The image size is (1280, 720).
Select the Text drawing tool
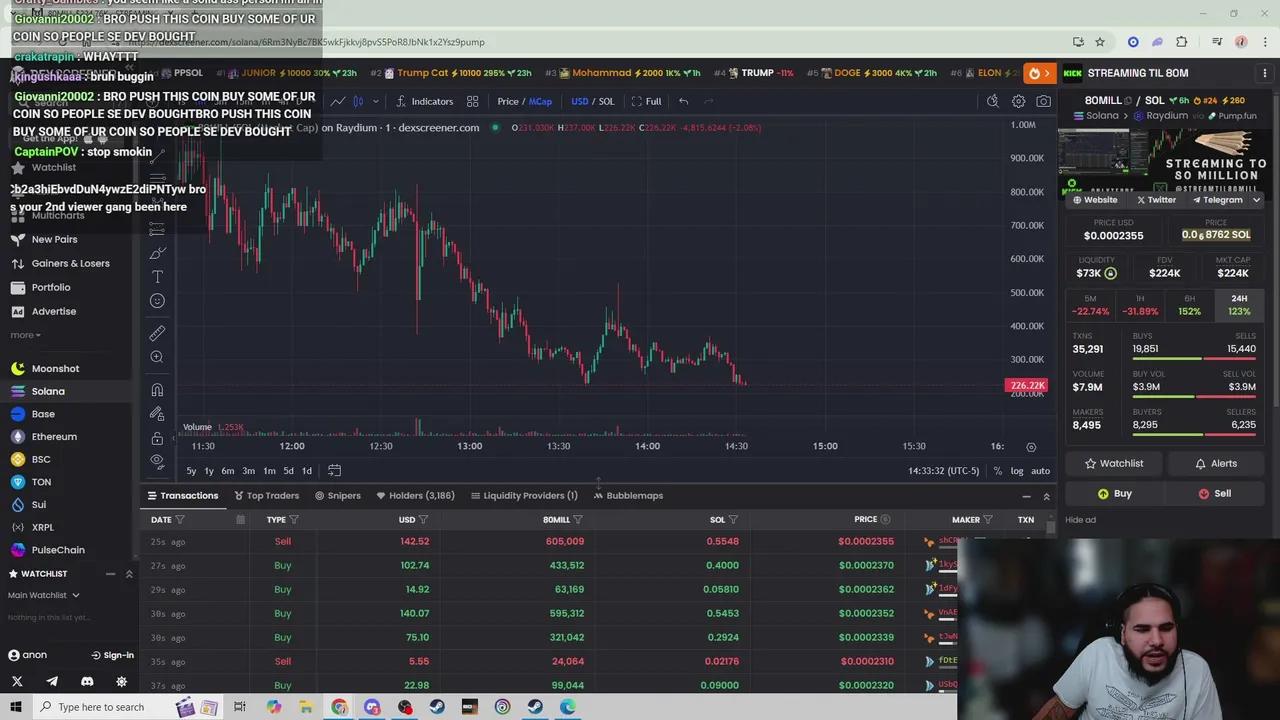click(157, 277)
